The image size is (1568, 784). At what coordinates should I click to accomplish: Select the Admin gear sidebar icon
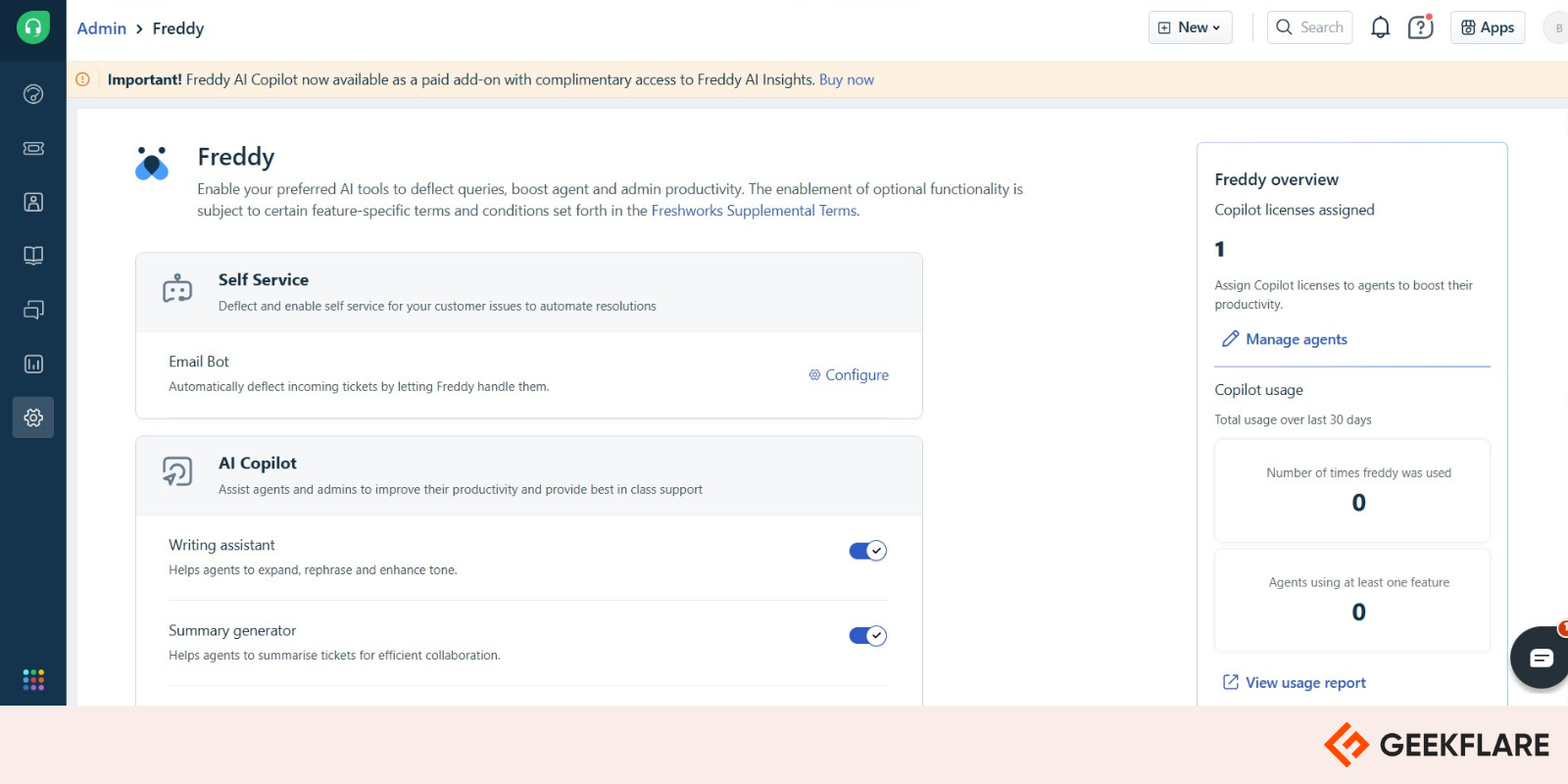click(x=33, y=417)
